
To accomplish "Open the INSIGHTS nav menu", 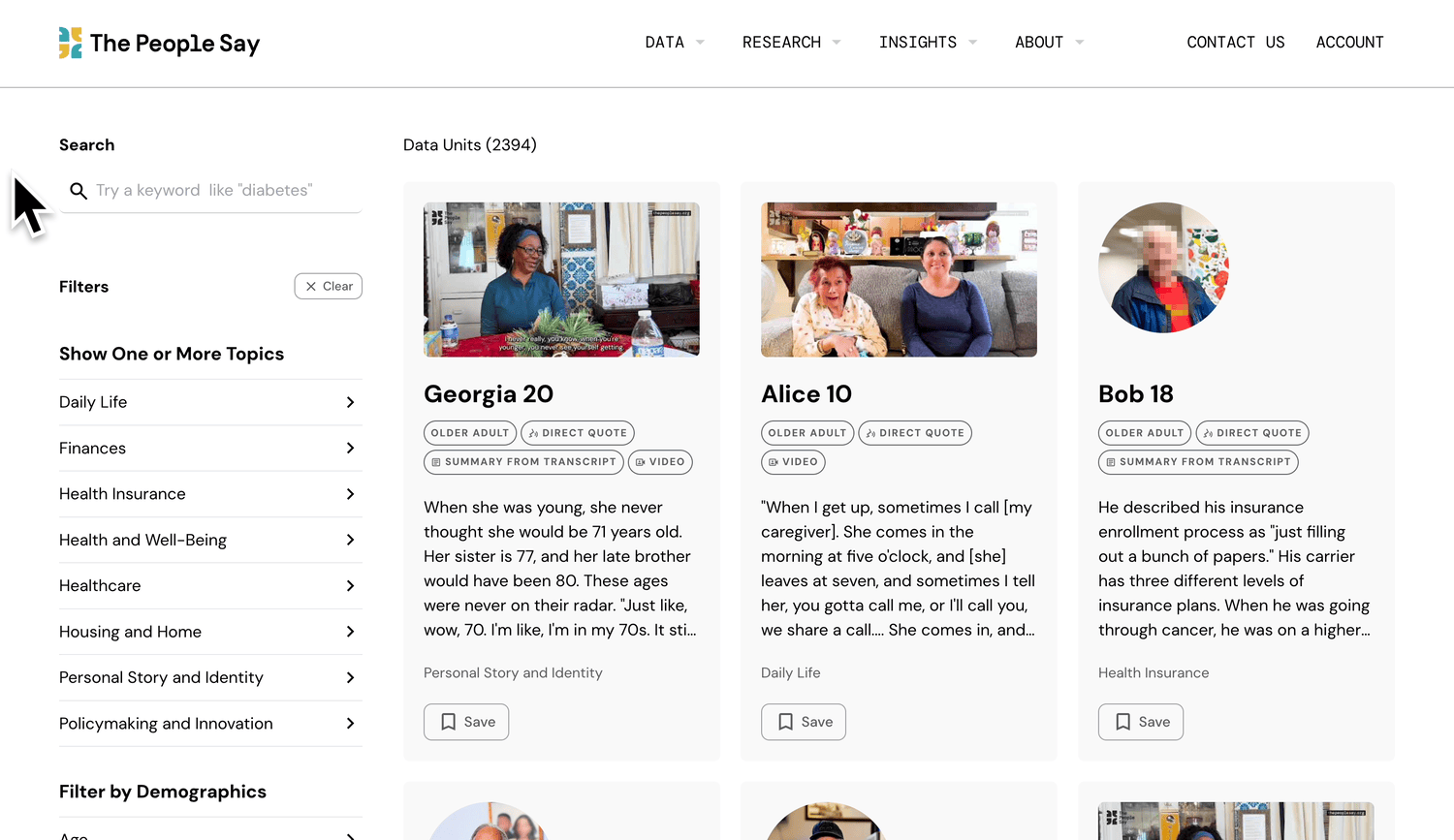I will point(928,43).
